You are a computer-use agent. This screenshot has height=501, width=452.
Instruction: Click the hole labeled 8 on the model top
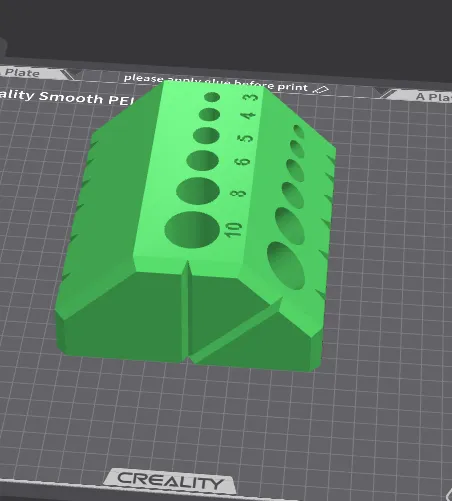point(198,191)
